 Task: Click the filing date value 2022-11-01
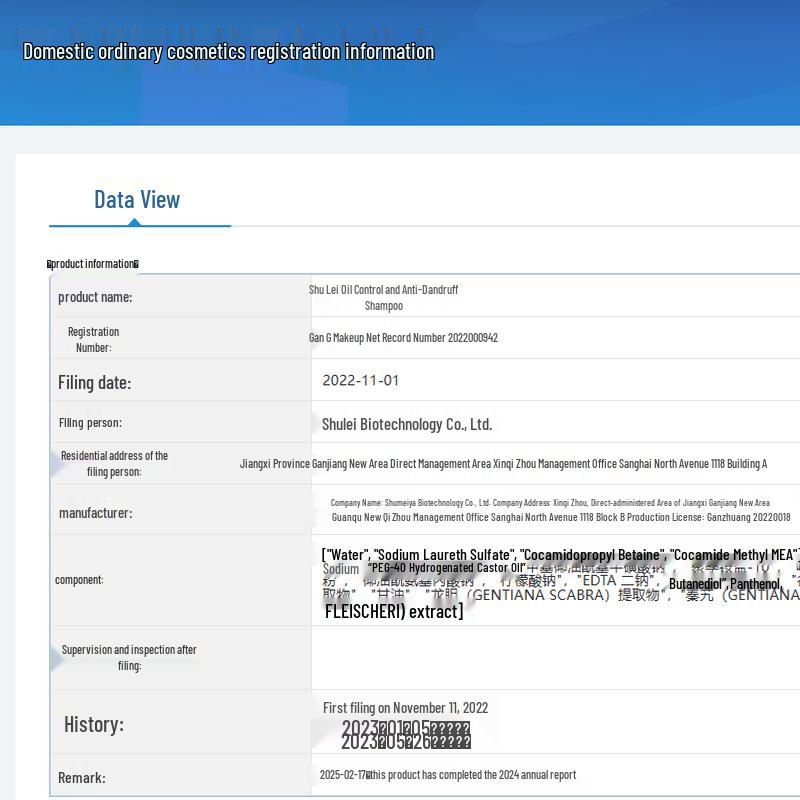pos(360,380)
